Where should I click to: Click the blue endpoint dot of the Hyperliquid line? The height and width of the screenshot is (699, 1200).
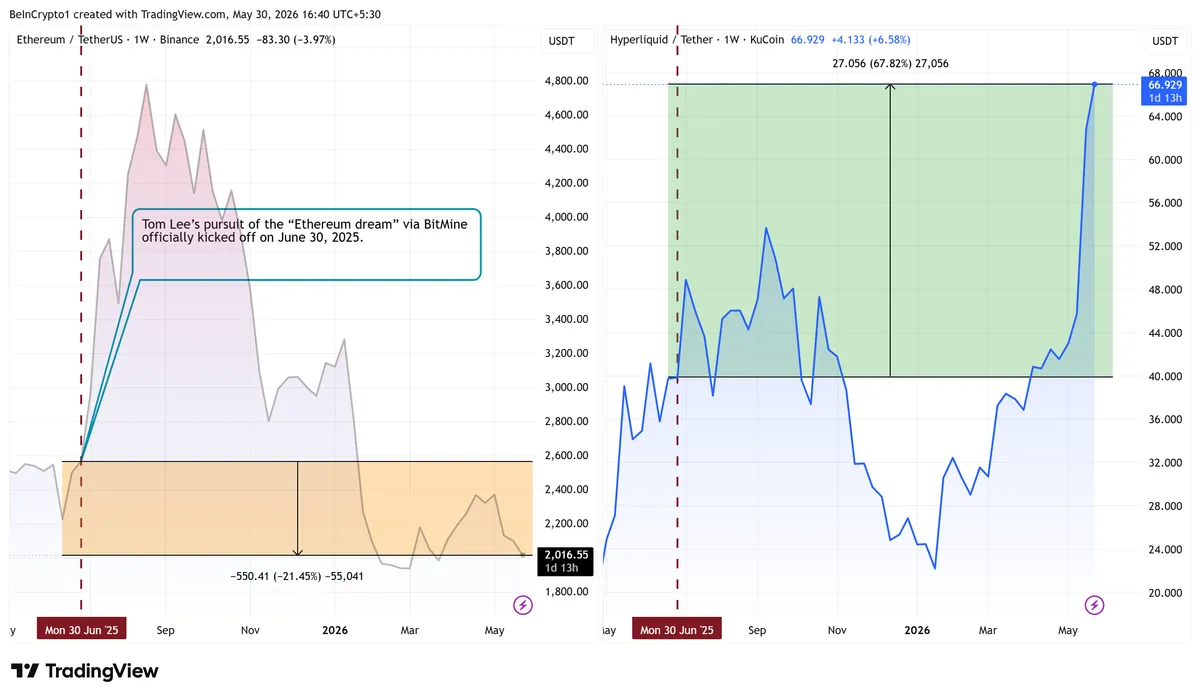coord(1095,84)
